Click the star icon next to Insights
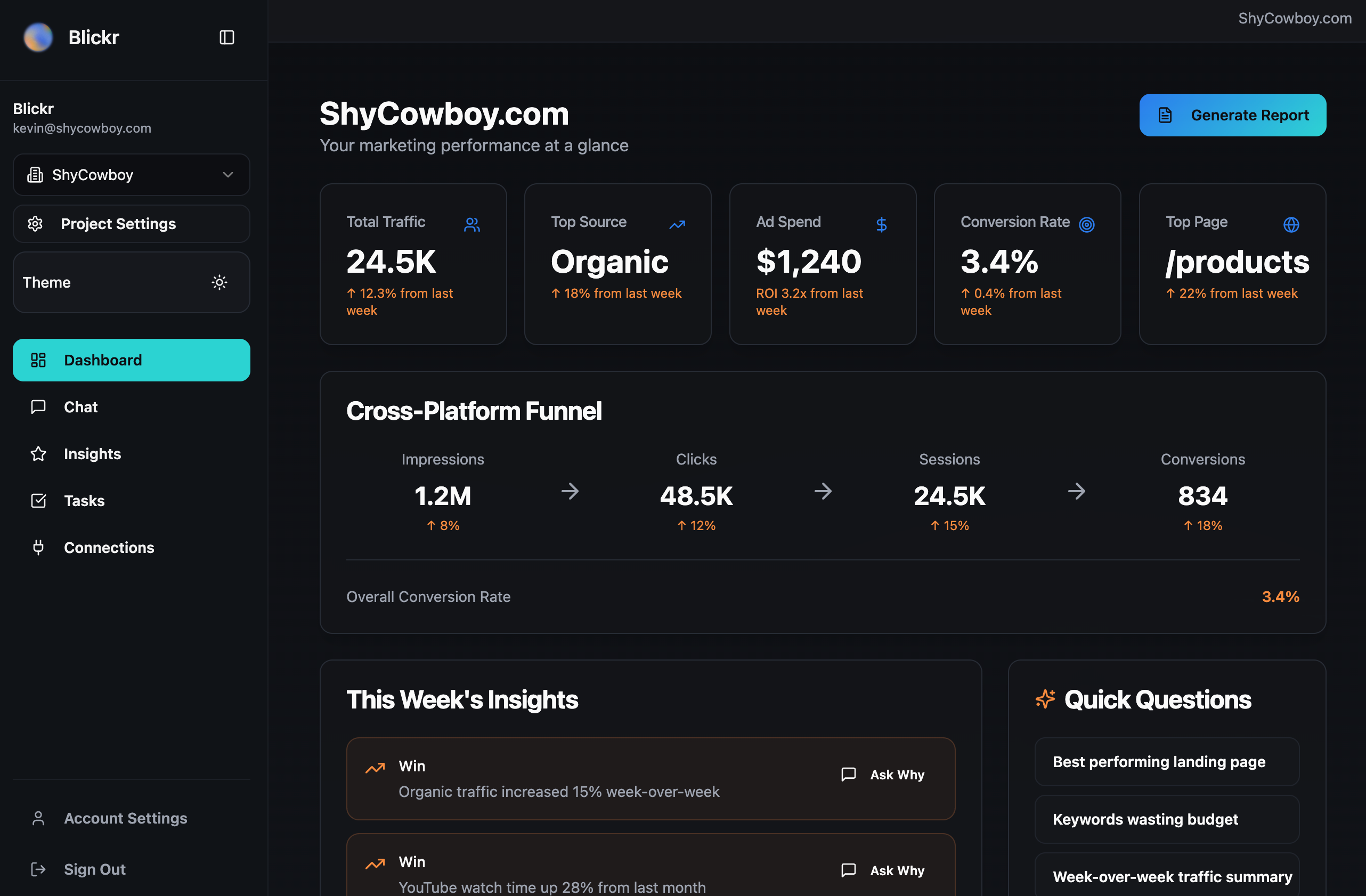1366x896 pixels. tap(38, 453)
